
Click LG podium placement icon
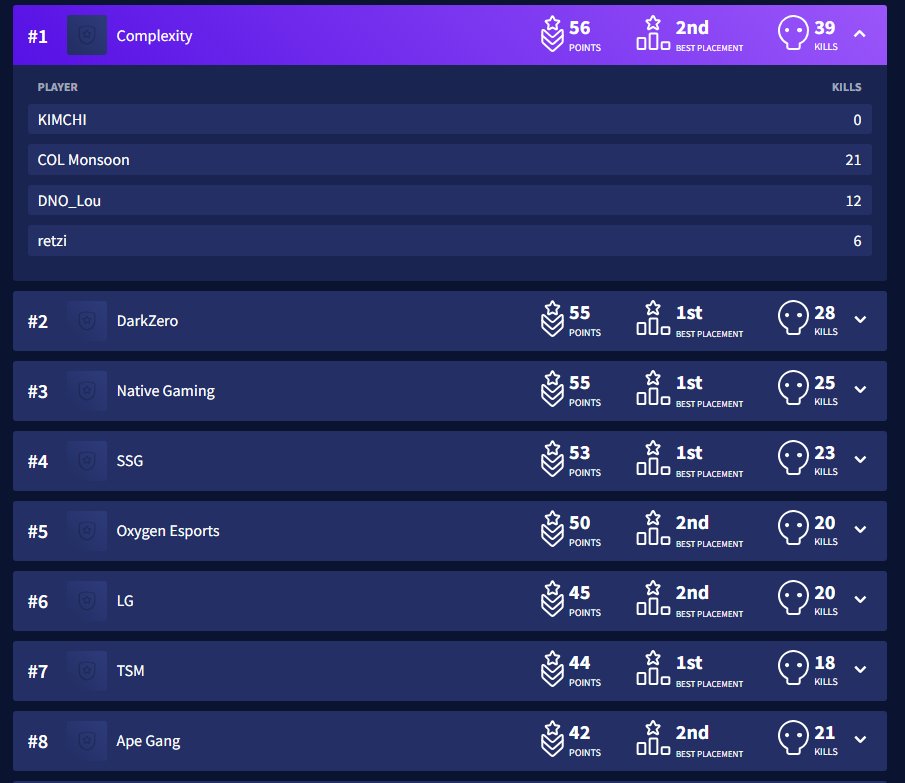pos(653,598)
